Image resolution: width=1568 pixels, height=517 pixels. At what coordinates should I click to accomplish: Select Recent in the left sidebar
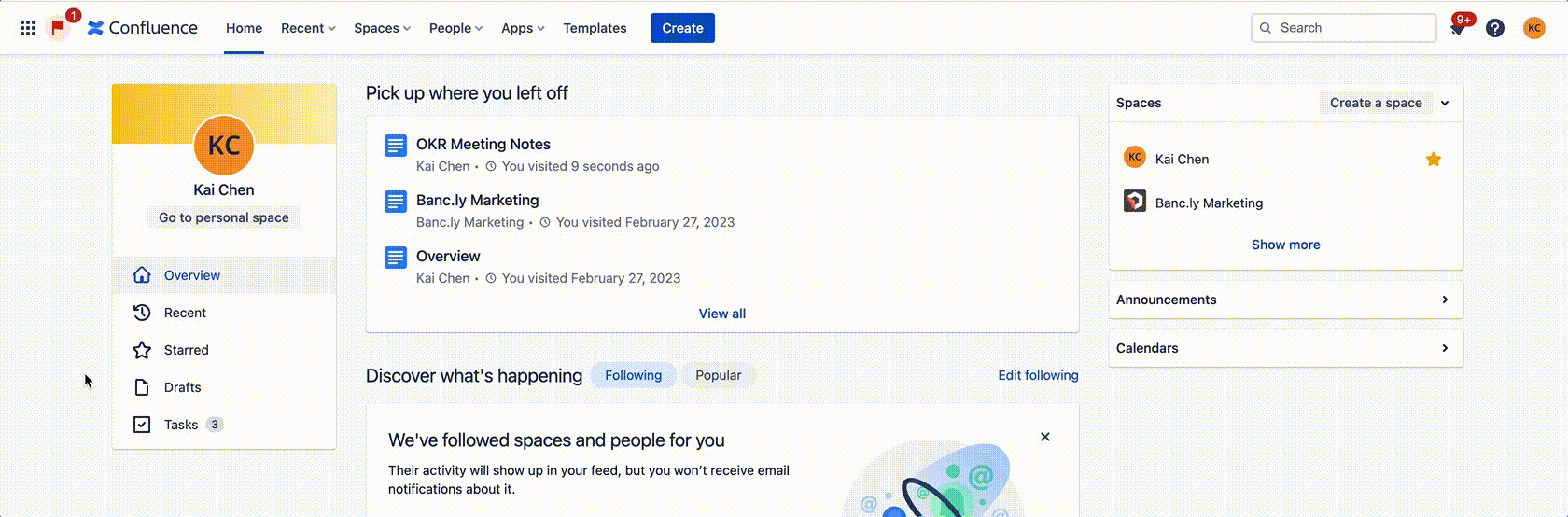coord(224,313)
